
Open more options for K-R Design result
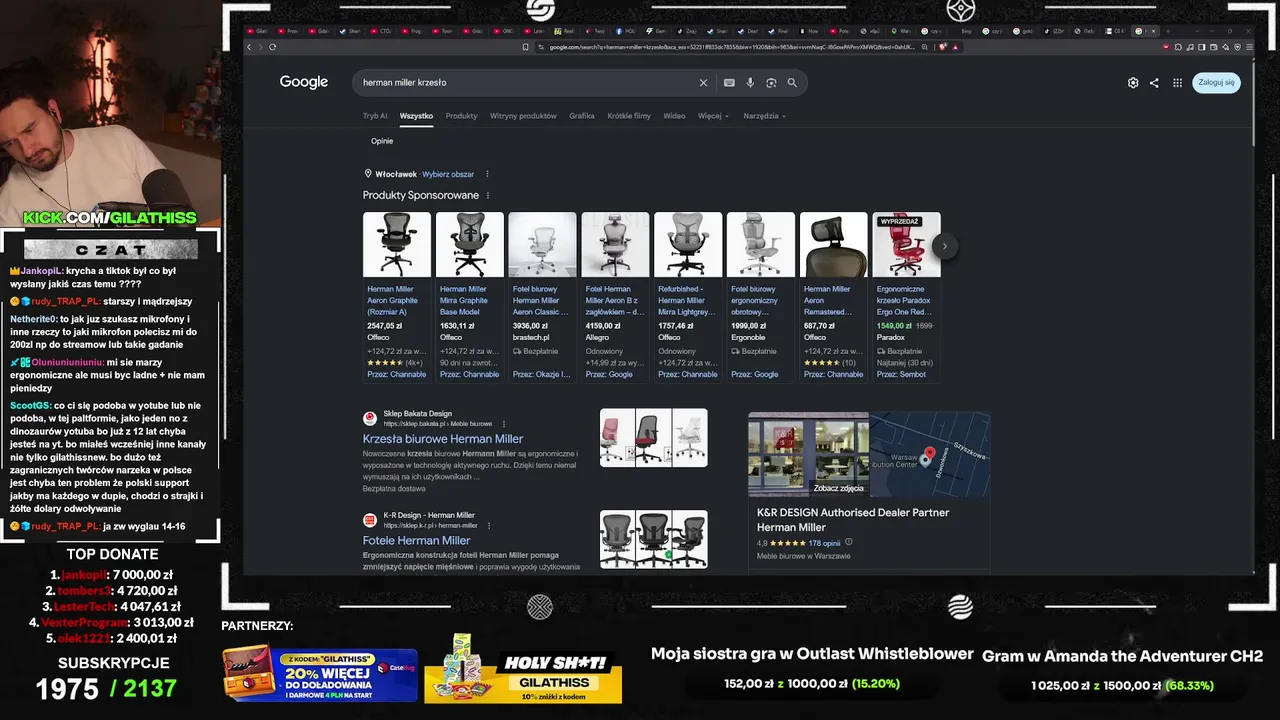point(489,525)
